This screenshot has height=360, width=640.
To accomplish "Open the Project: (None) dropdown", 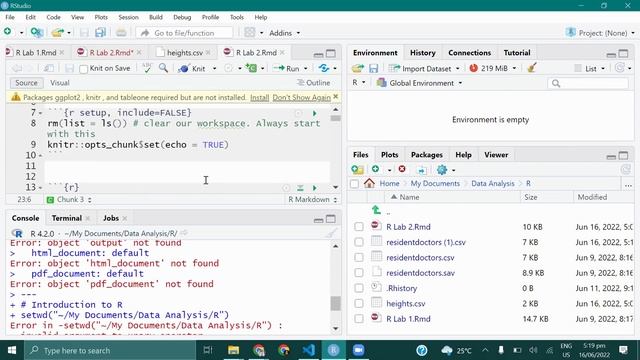I will (601, 33).
